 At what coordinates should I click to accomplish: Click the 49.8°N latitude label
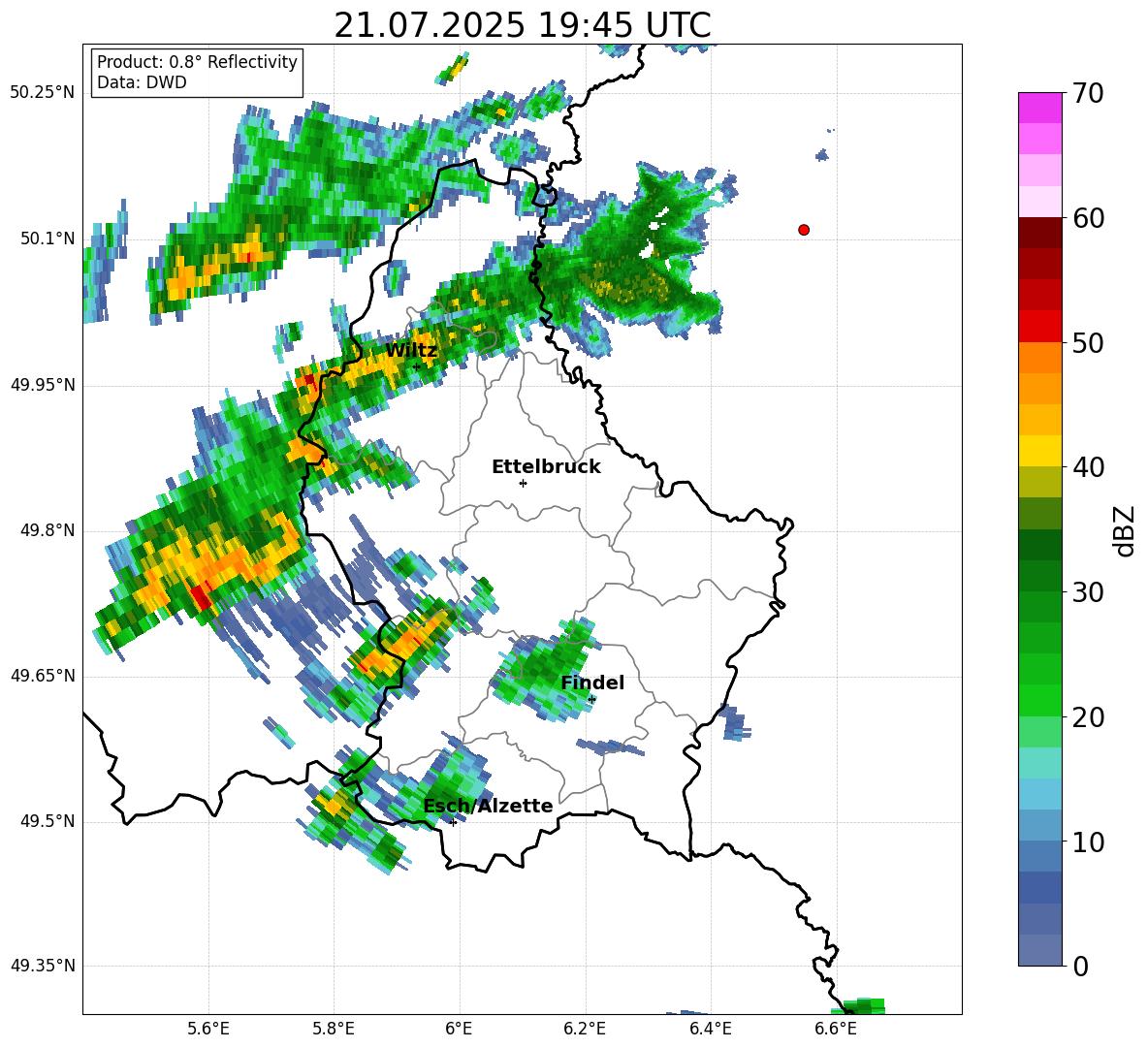47,530
